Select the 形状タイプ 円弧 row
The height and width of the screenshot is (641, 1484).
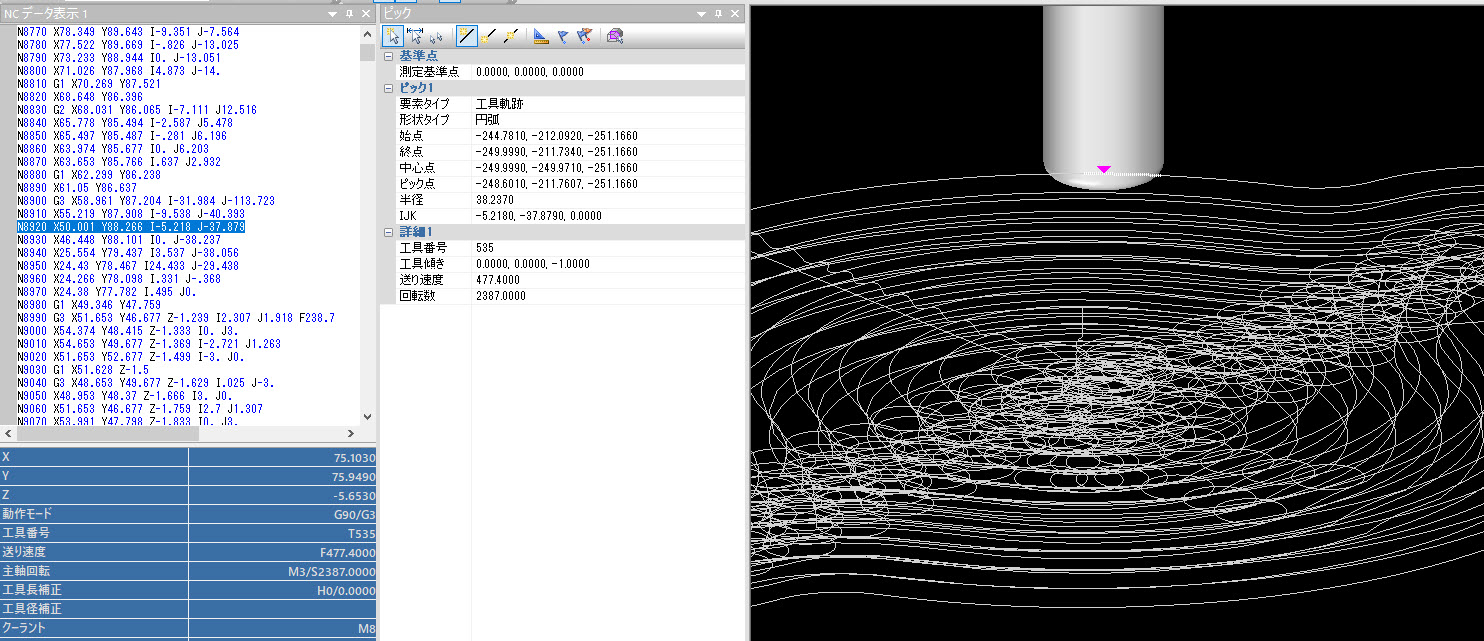[x=570, y=120]
